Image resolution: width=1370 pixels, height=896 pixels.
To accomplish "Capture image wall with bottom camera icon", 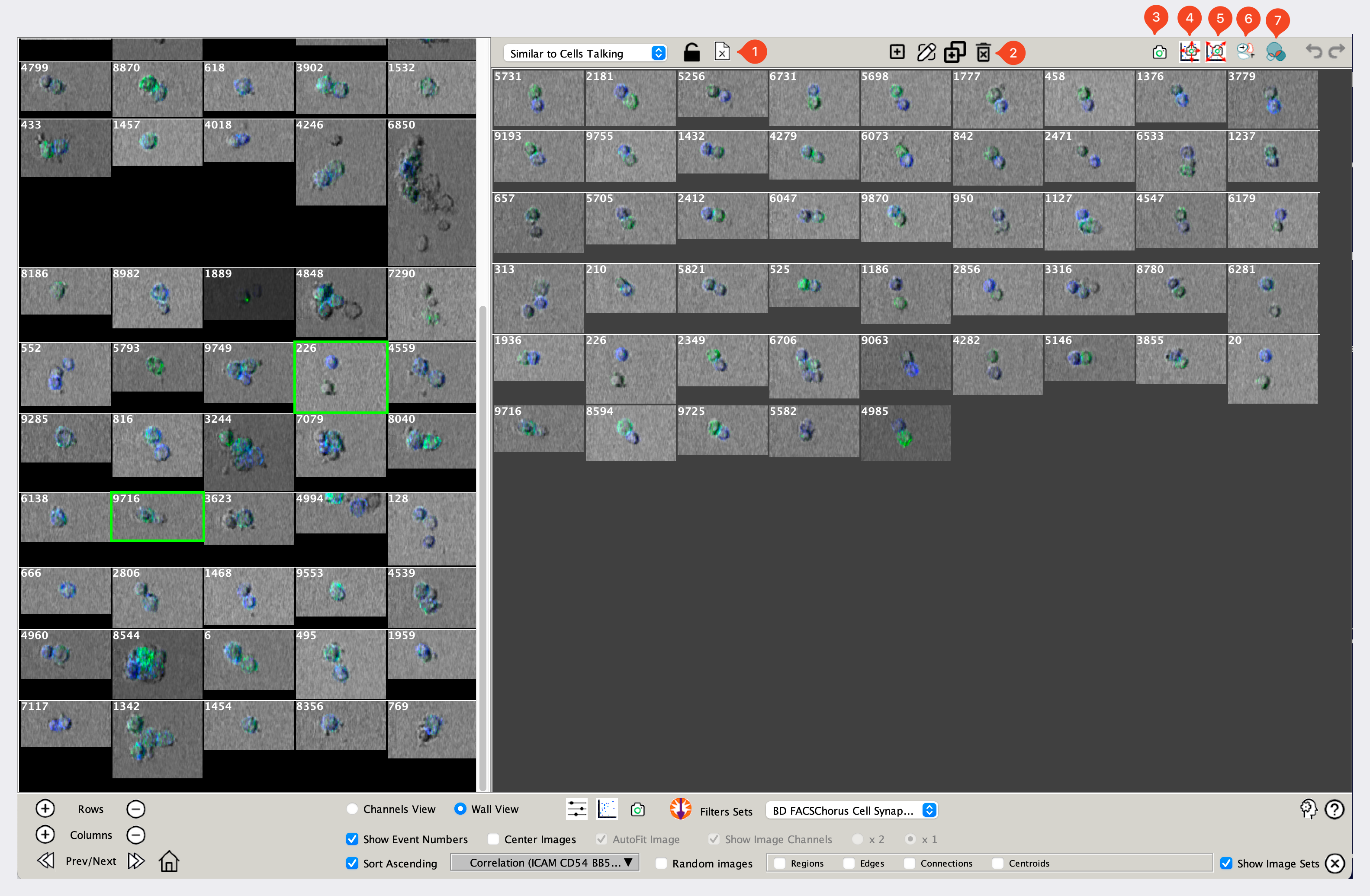I will tap(637, 809).
